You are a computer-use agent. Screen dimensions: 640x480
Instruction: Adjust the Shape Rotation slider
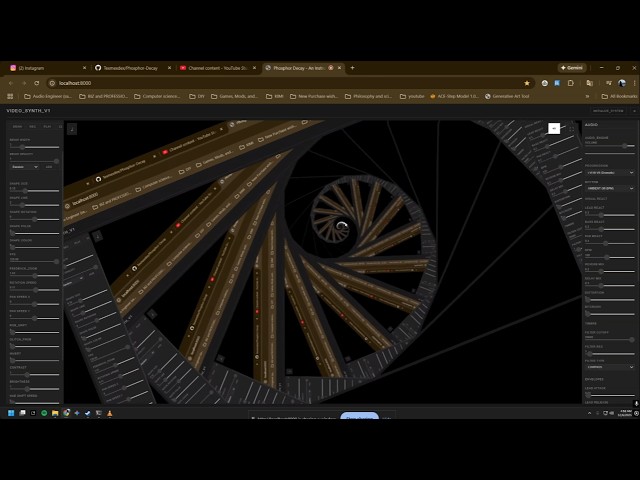point(35,219)
